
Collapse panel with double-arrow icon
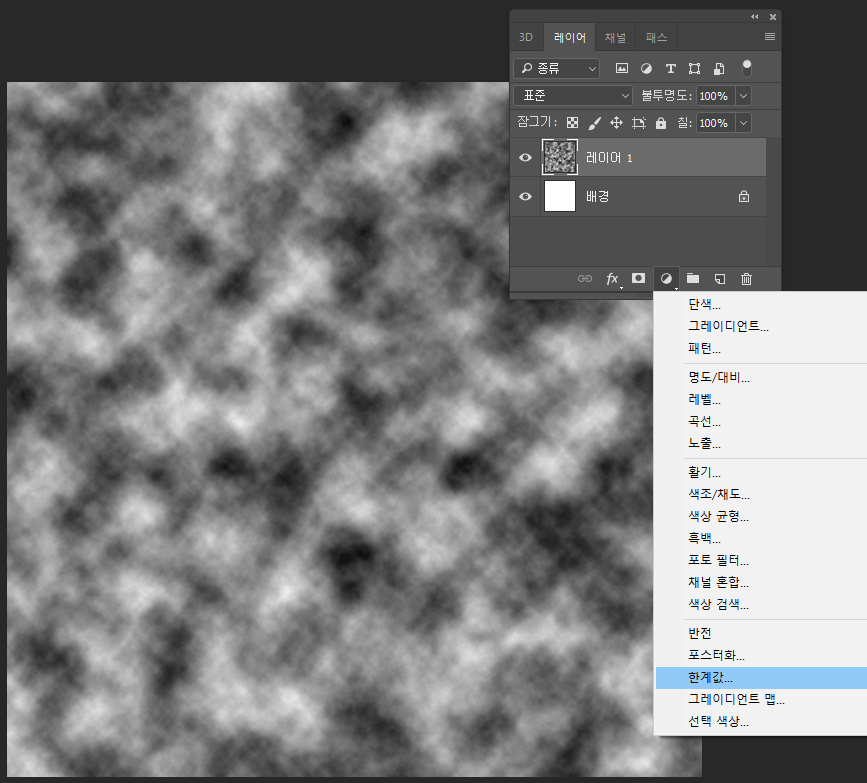[x=755, y=17]
